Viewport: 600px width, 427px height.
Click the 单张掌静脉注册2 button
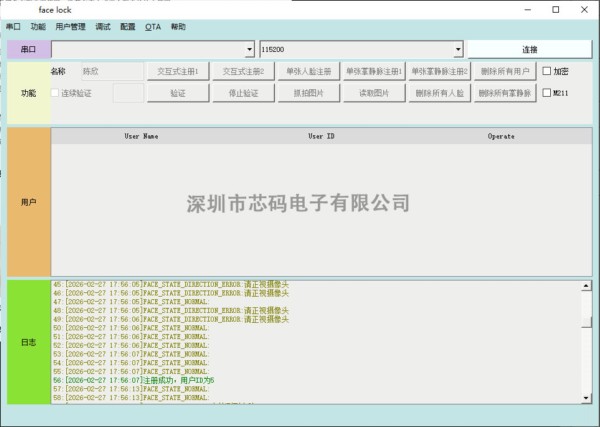pos(440,71)
